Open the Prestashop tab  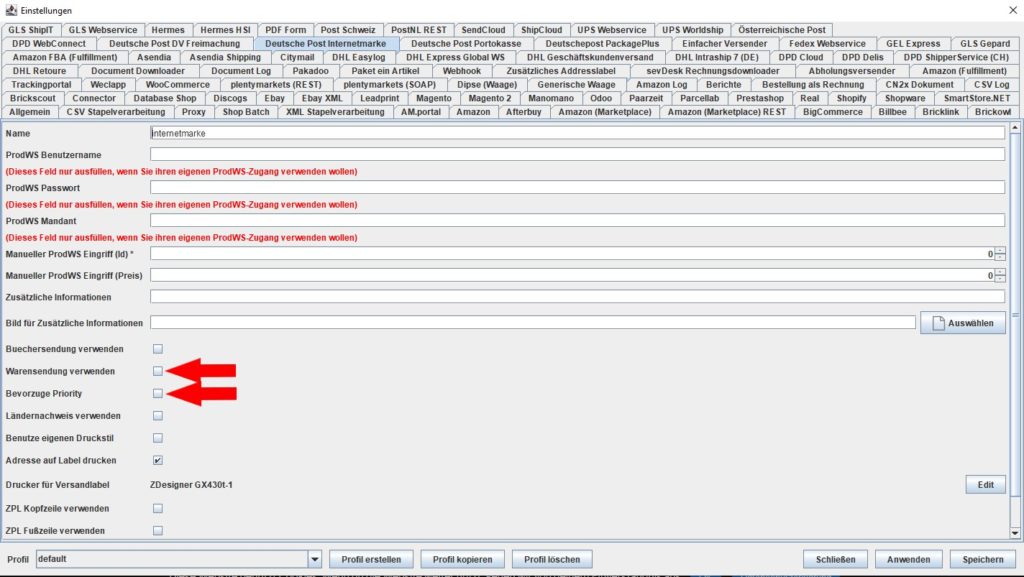pyautogui.click(x=760, y=99)
